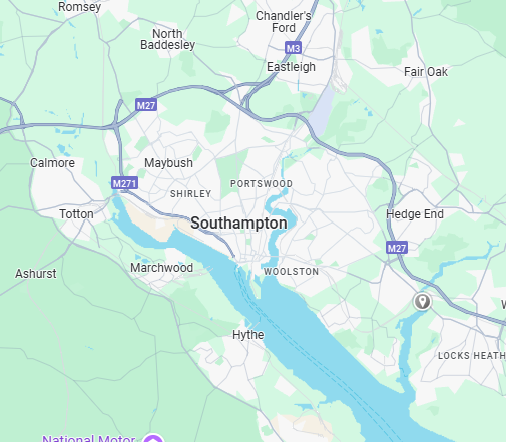Select the Eastleigh town label
506x442 pixels.
pyautogui.click(x=291, y=67)
